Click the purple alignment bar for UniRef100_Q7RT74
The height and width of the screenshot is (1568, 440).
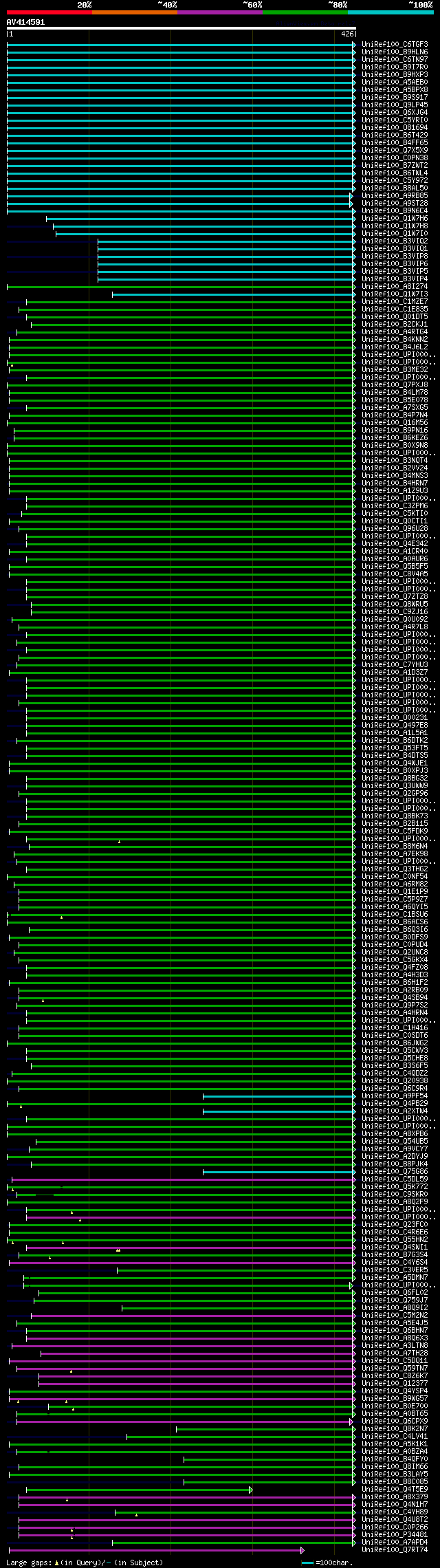click(x=157, y=1550)
